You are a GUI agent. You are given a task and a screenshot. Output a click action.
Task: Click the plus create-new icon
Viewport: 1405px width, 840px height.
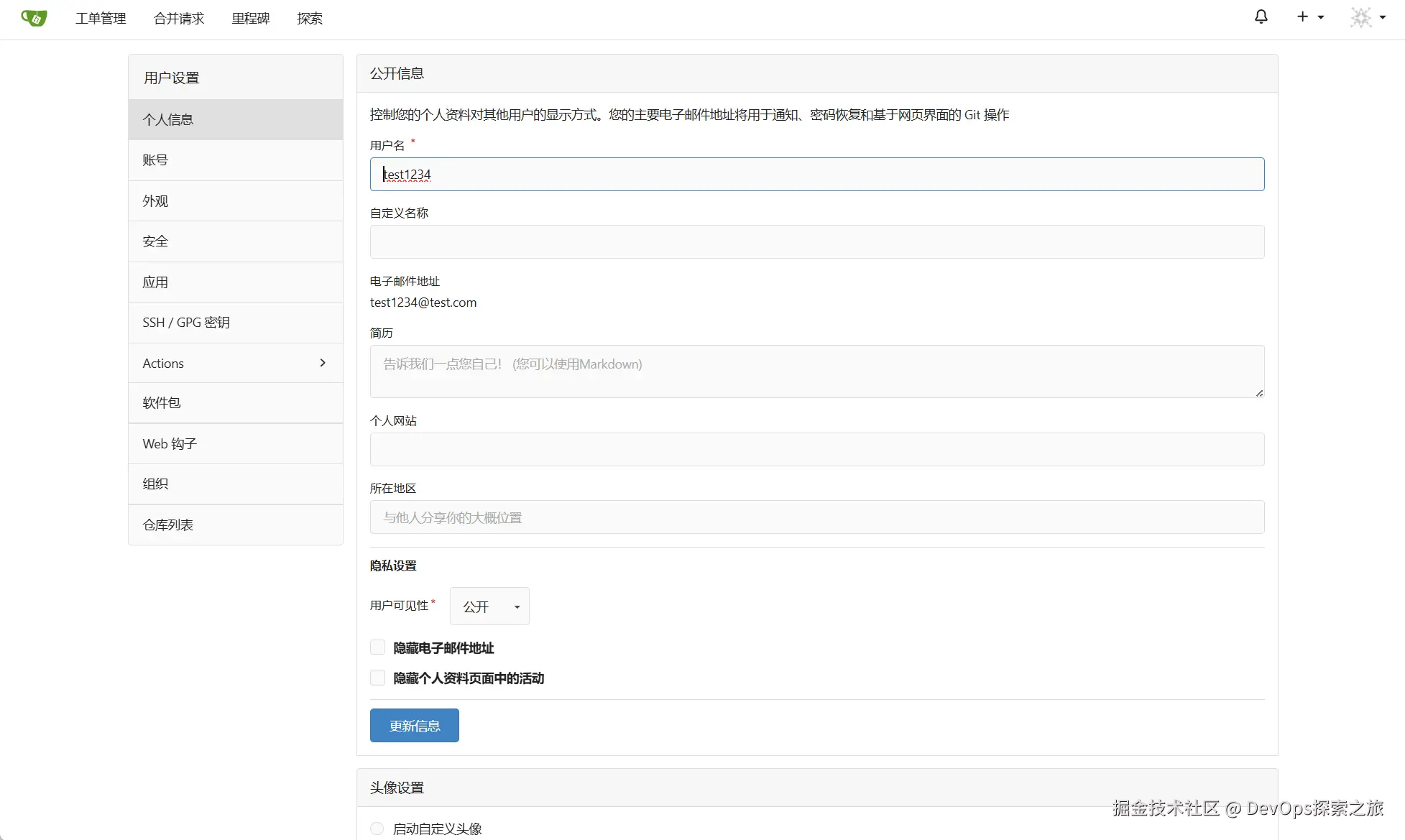point(1302,17)
